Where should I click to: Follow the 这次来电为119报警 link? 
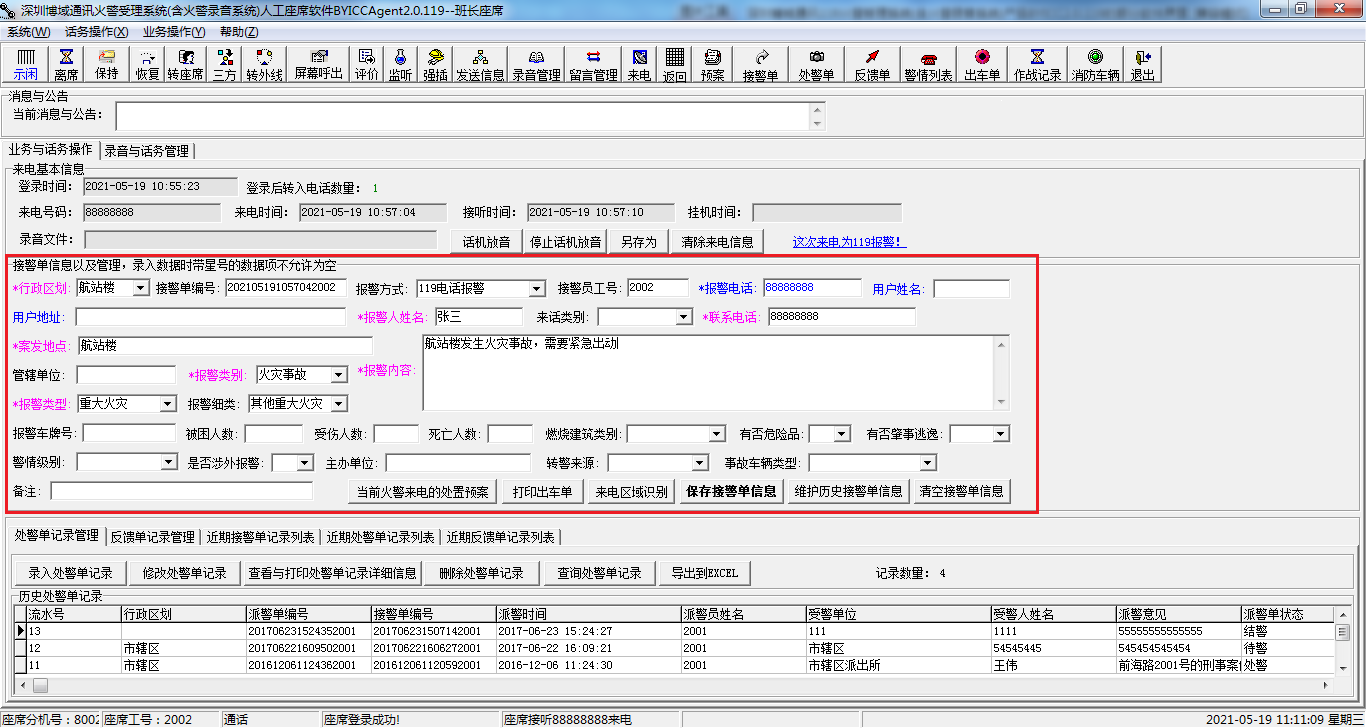(850, 242)
